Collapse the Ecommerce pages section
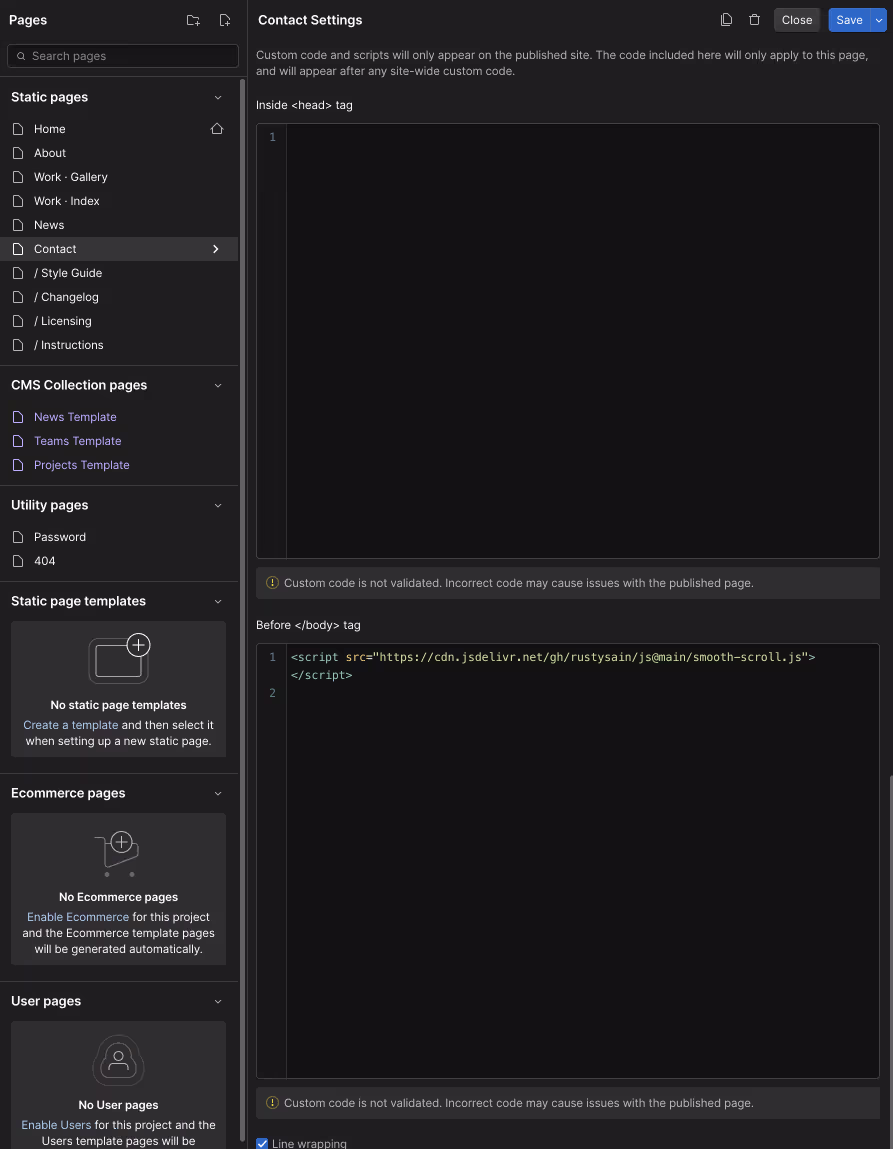 218,794
